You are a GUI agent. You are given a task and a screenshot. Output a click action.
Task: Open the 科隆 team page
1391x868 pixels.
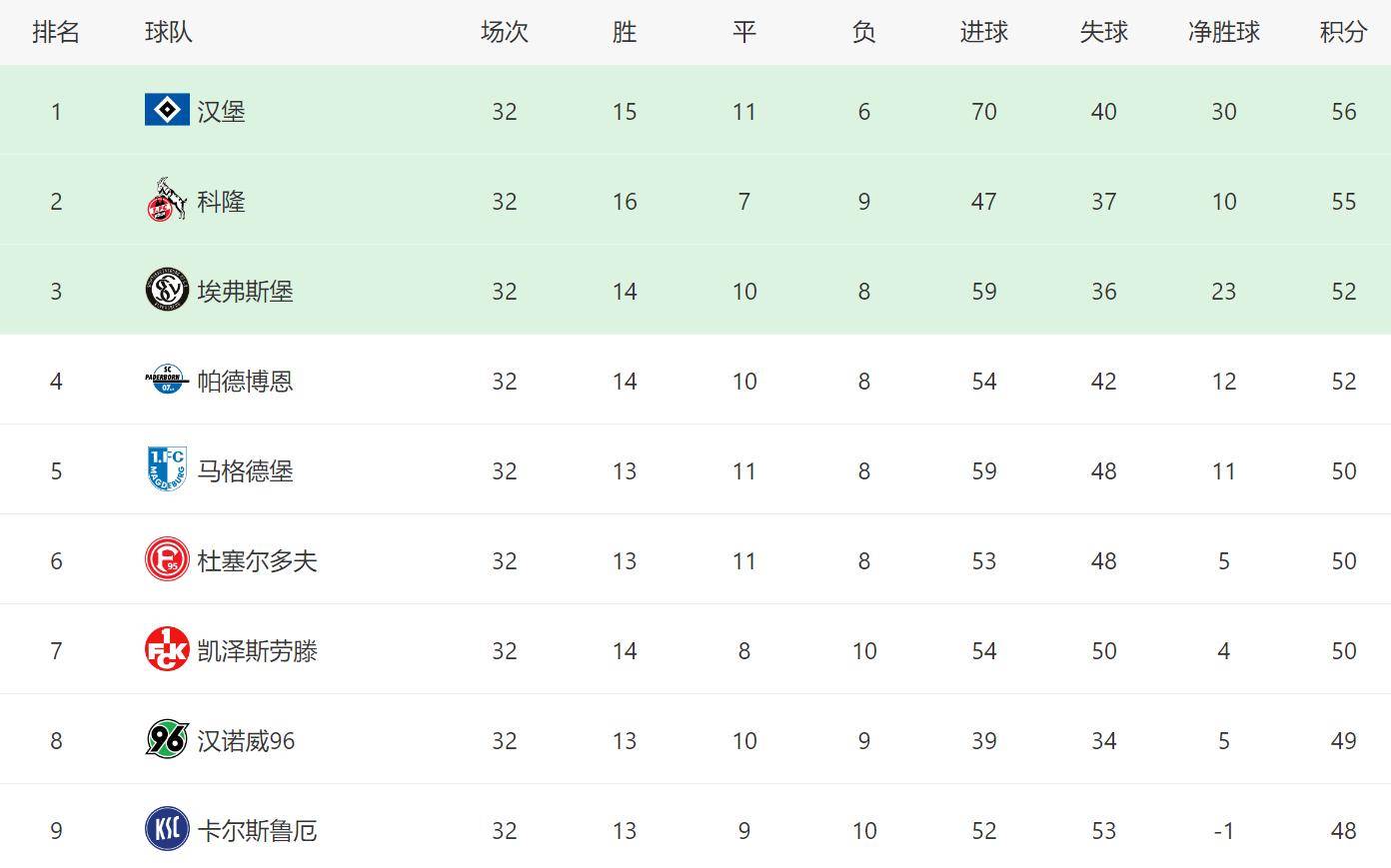point(221,201)
